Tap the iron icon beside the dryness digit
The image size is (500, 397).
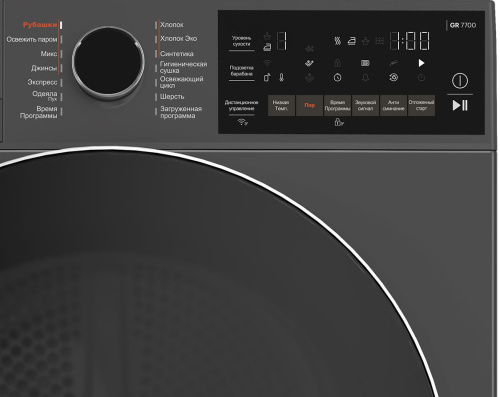coord(267,47)
